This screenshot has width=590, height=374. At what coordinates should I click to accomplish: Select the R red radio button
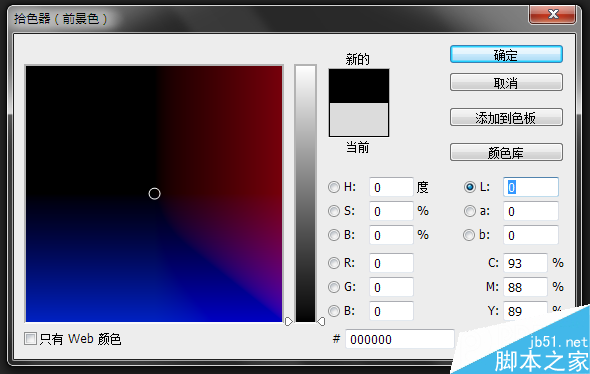pos(334,263)
